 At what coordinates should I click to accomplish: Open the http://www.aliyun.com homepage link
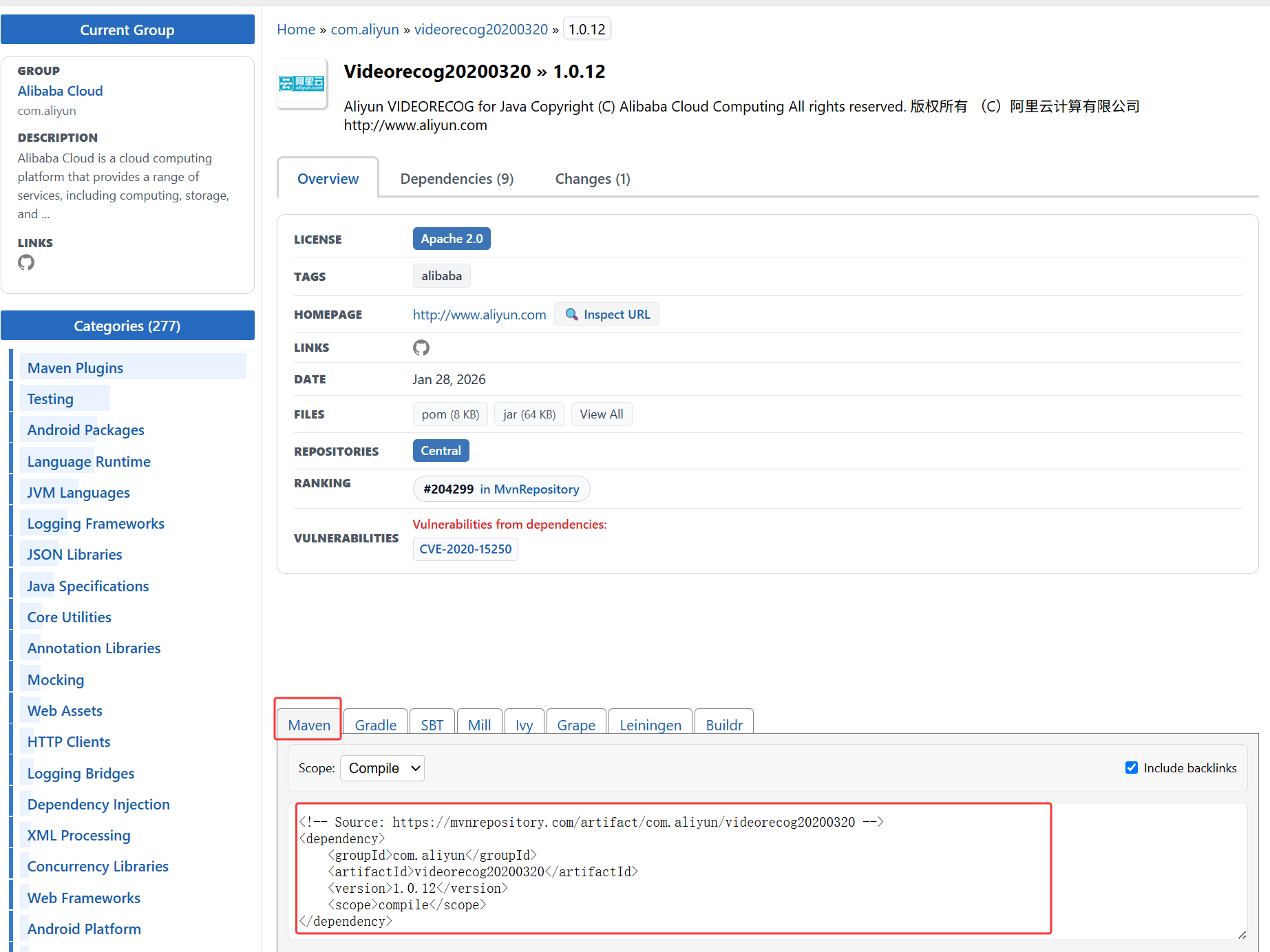coord(480,315)
